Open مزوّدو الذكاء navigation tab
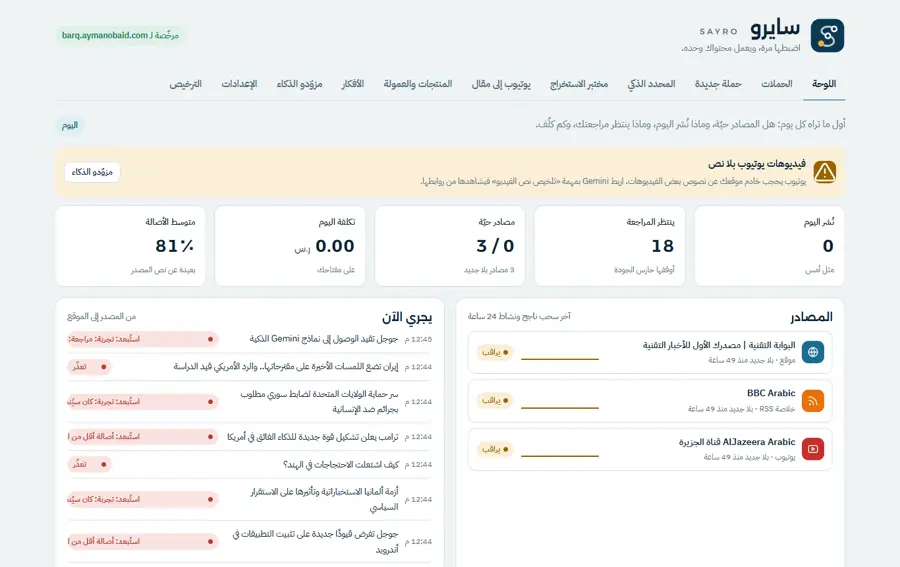Screen dimensions: 900x567 tap(299, 84)
